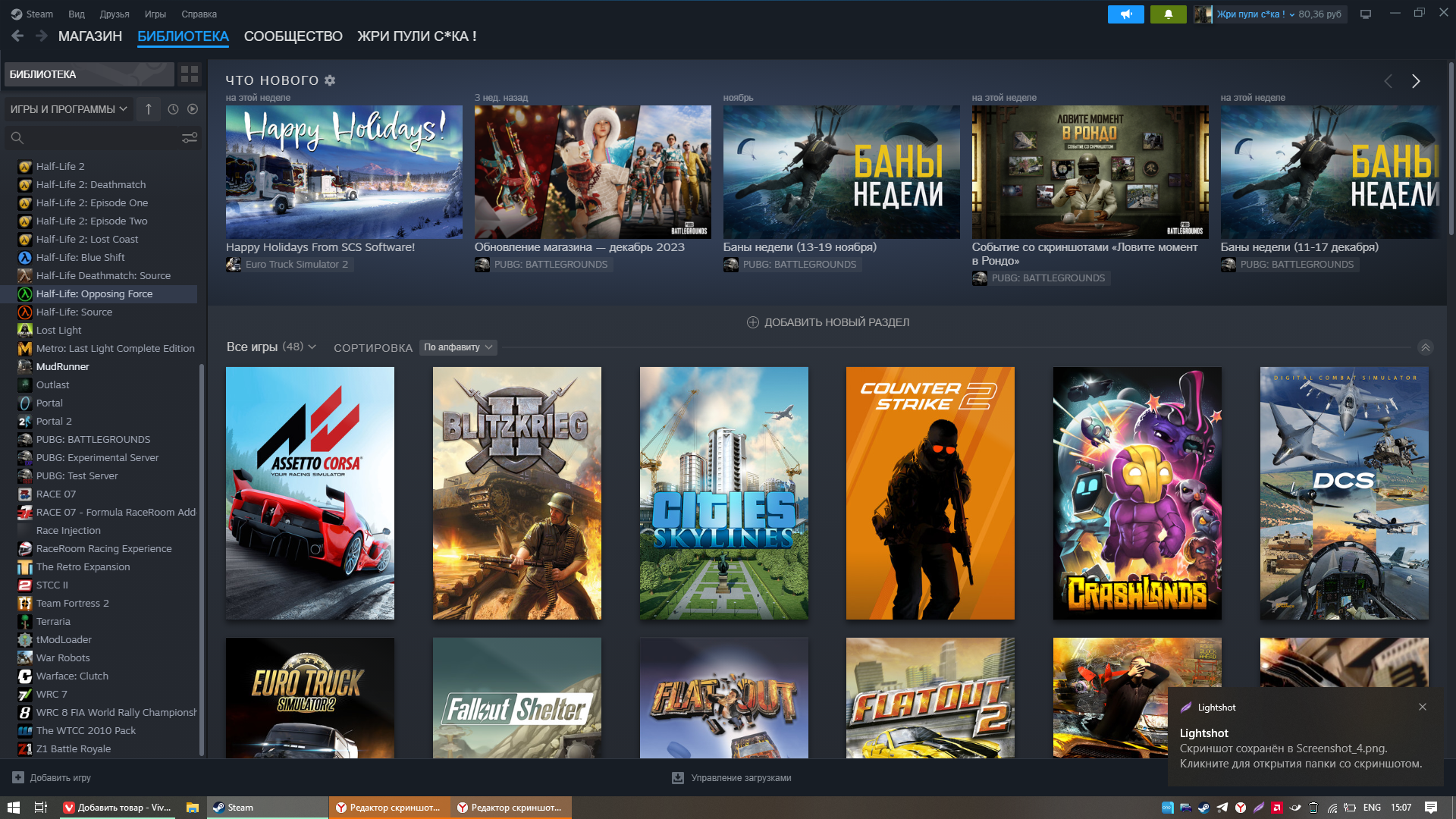This screenshot has height=819, width=1456.
Task: Go back with the left arrow
Action: (x=17, y=36)
